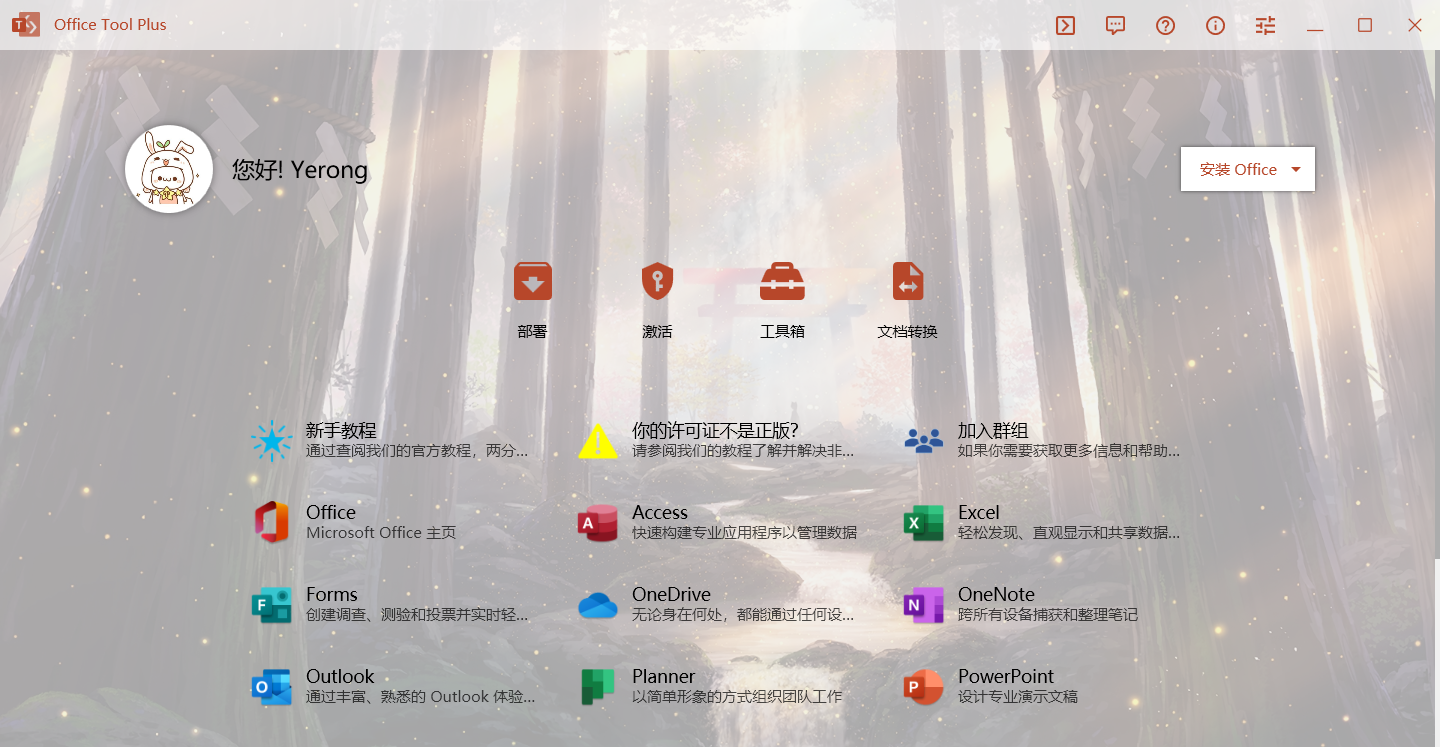Open the info circle icon
Viewport: 1440px width, 747px height.
coord(1215,26)
